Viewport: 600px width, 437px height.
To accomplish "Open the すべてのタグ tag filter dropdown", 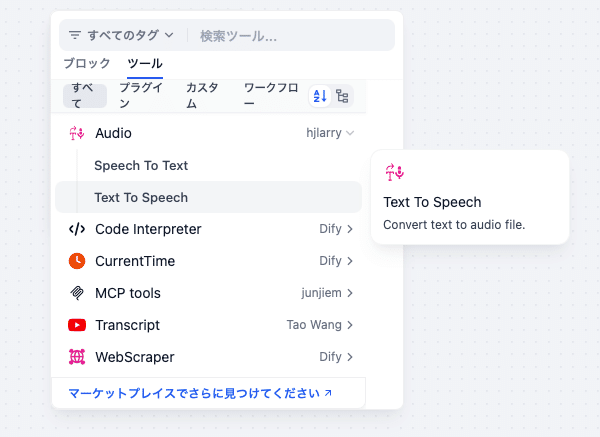I will [x=121, y=35].
